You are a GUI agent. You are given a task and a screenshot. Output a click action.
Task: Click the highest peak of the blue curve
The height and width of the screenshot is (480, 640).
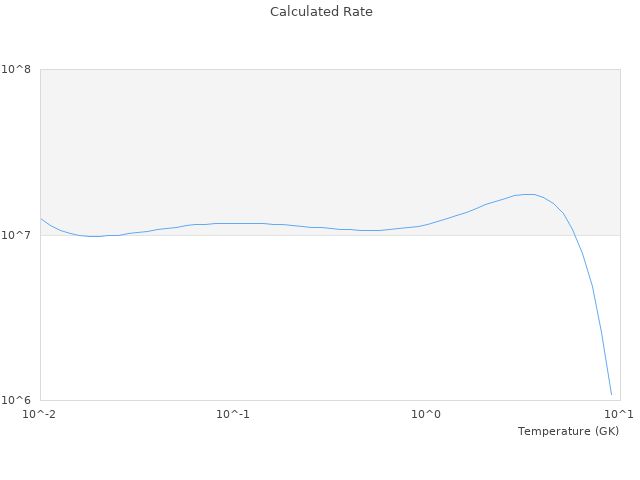(530, 194)
